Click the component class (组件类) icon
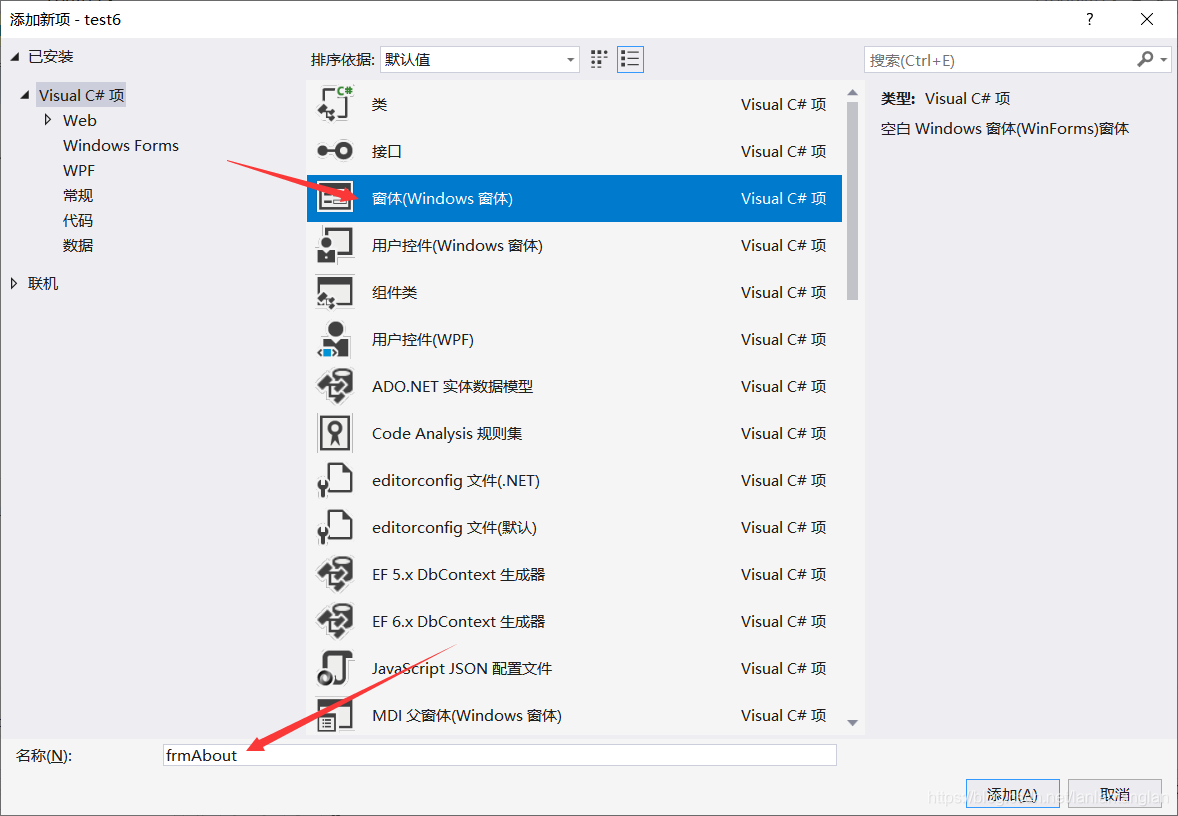Viewport: 1178px width, 816px height. pos(335,292)
